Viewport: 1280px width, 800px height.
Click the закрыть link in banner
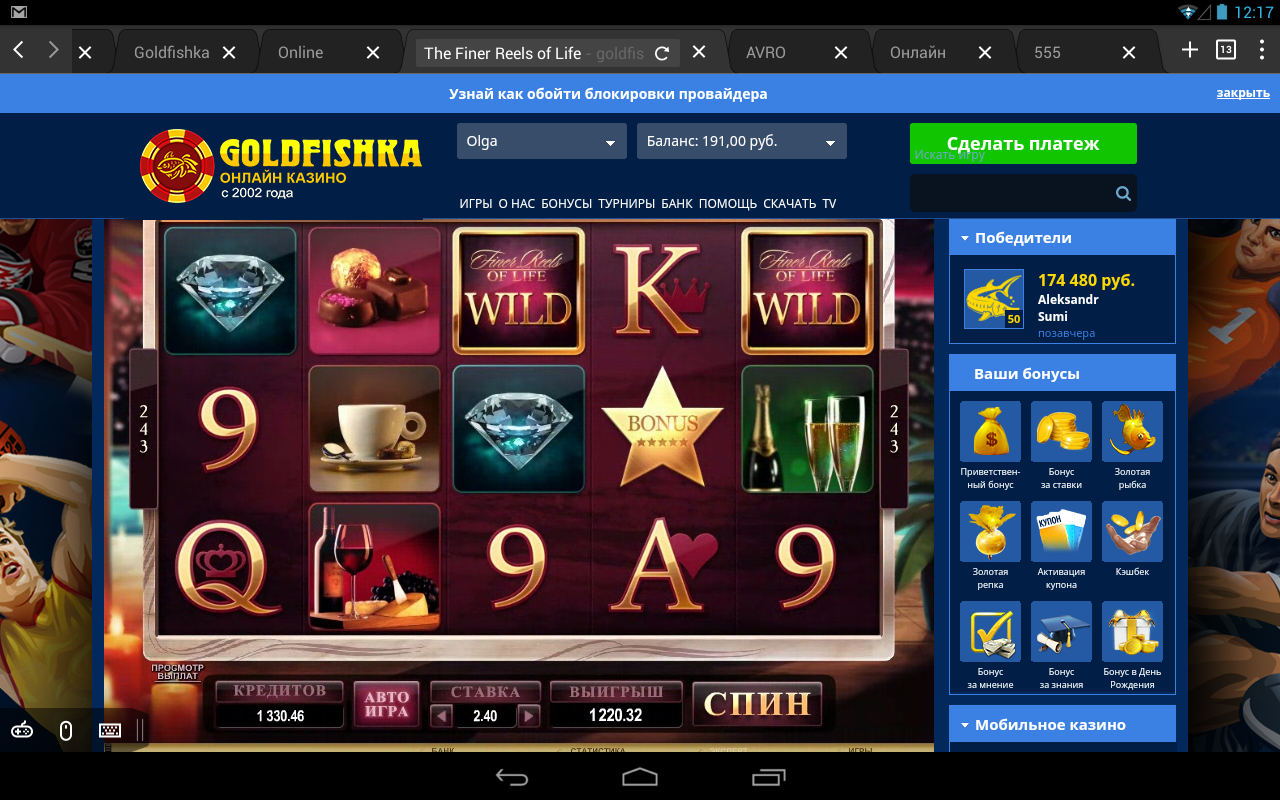(1243, 93)
